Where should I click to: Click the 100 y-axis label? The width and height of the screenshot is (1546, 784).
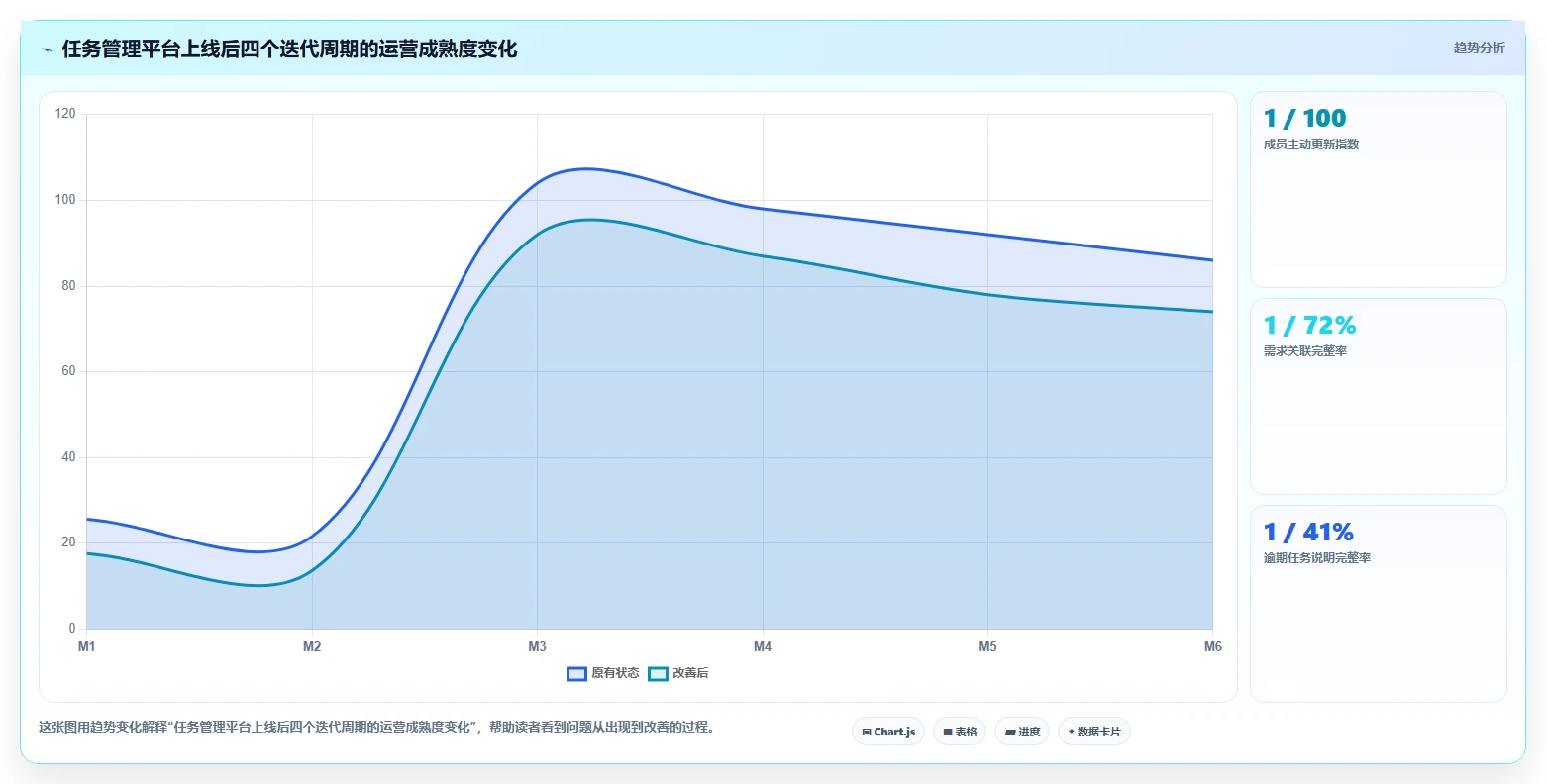(65, 200)
